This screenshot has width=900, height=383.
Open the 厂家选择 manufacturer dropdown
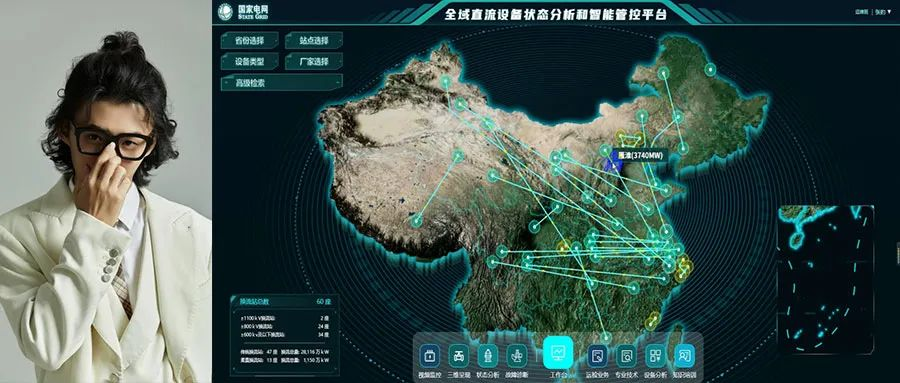[x=314, y=61]
